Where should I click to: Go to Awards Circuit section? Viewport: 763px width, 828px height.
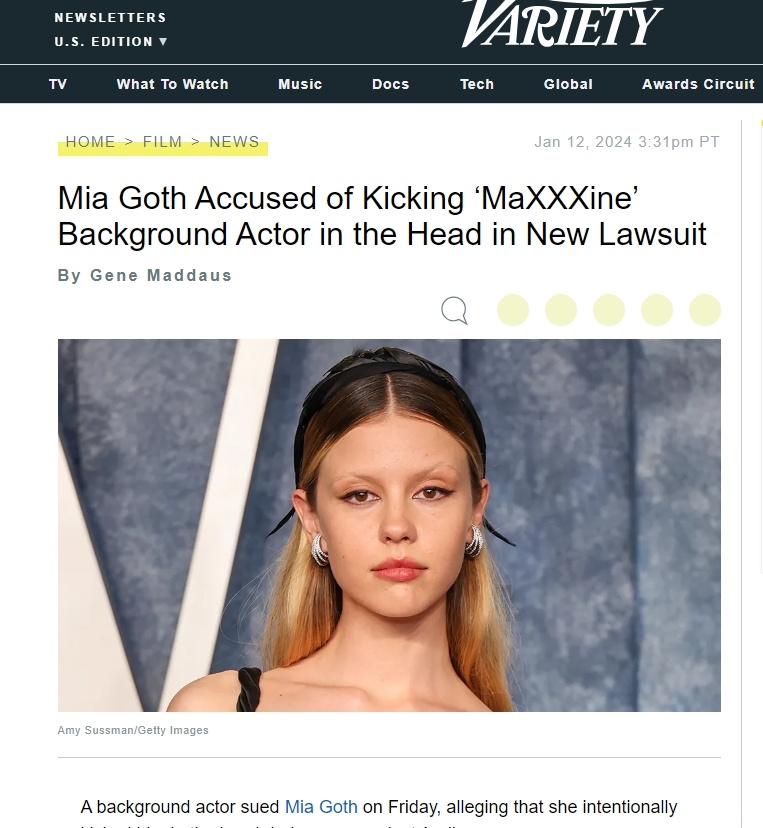coord(698,84)
